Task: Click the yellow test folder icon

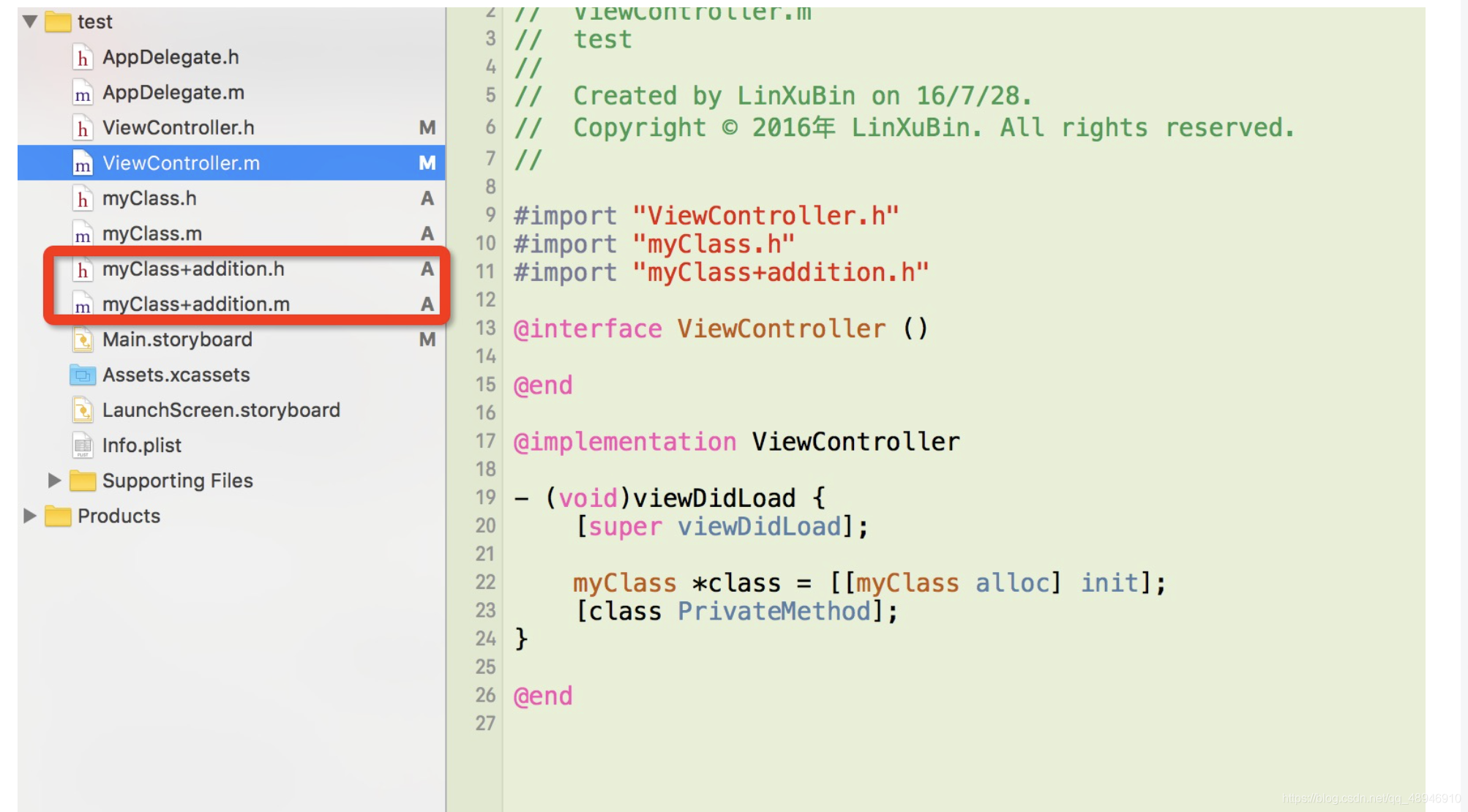Action: click(58, 21)
